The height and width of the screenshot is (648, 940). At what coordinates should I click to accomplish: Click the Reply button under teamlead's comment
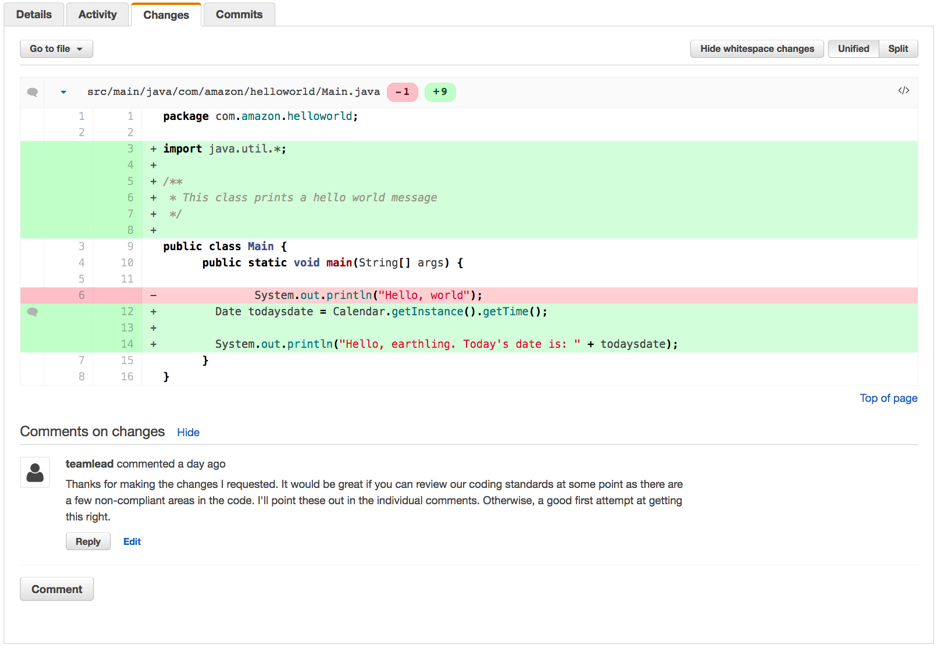coord(88,541)
